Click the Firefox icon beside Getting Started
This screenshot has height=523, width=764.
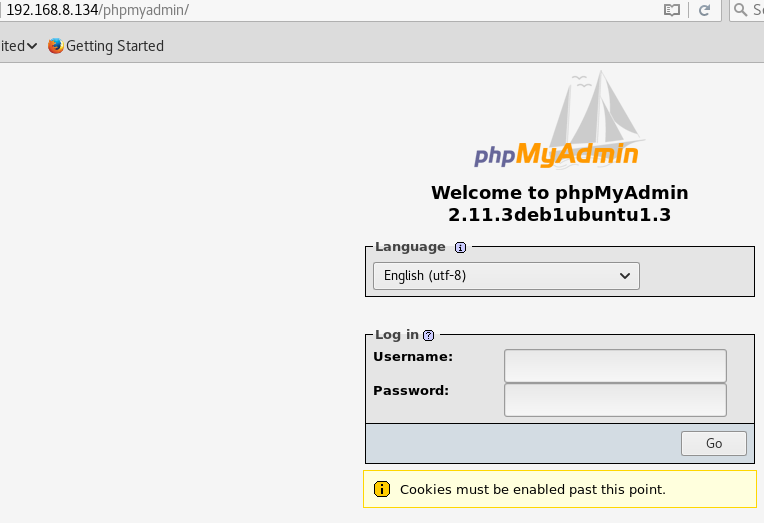tap(56, 46)
